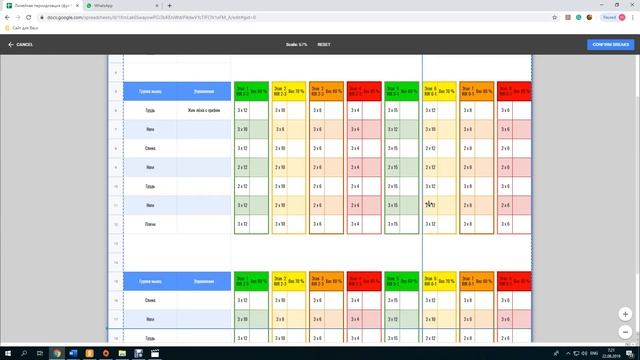Click the CONFIRM BREAKS button
The height and width of the screenshot is (360, 640).
click(611, 44)
